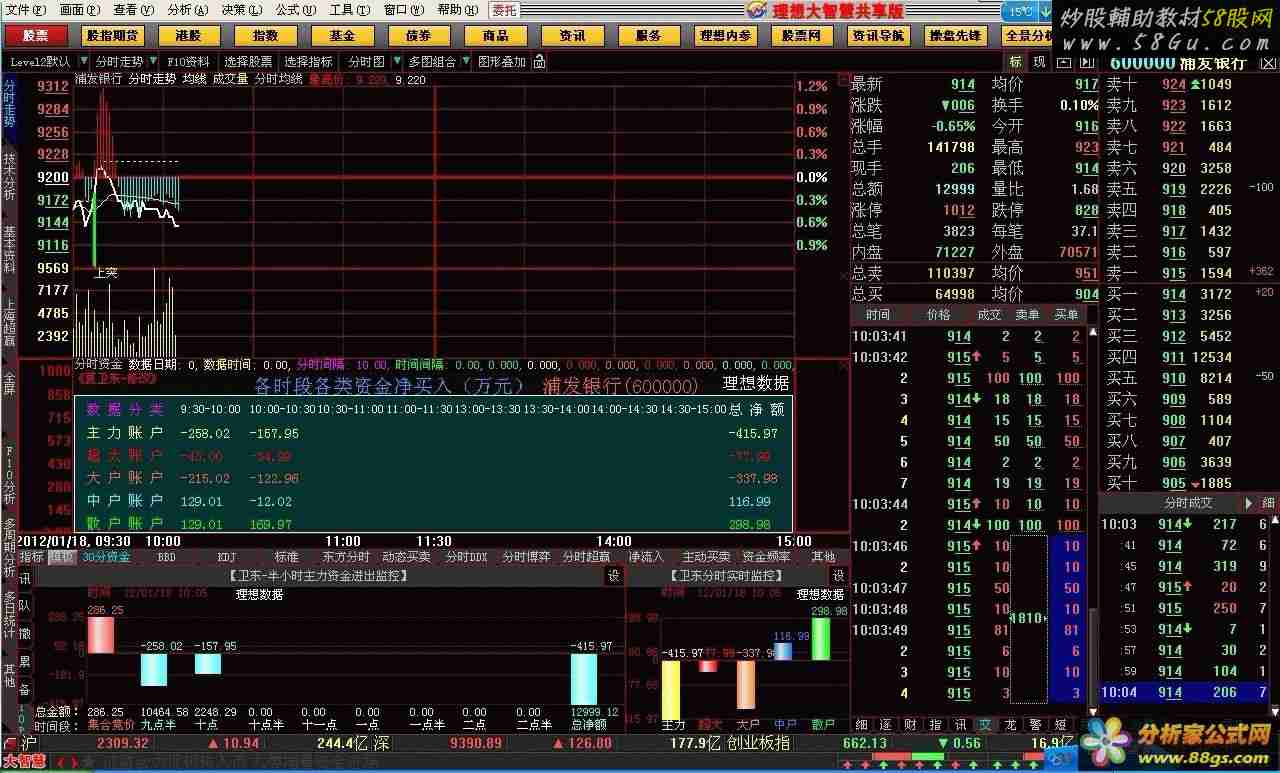This screenshot has width=1280, height=773.
Task: Click the 警 tab below the tick list
Action: click(x=1034, y=724)
